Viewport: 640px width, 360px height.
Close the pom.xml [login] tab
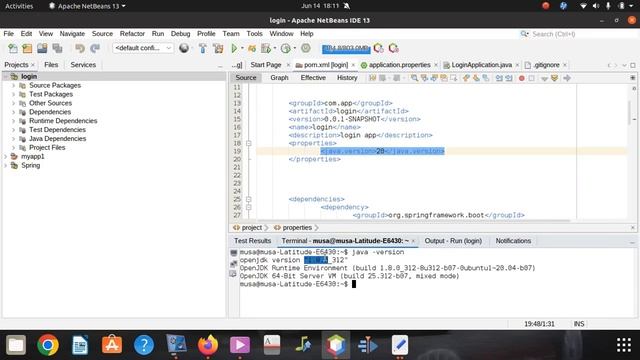tap(353, 65)
